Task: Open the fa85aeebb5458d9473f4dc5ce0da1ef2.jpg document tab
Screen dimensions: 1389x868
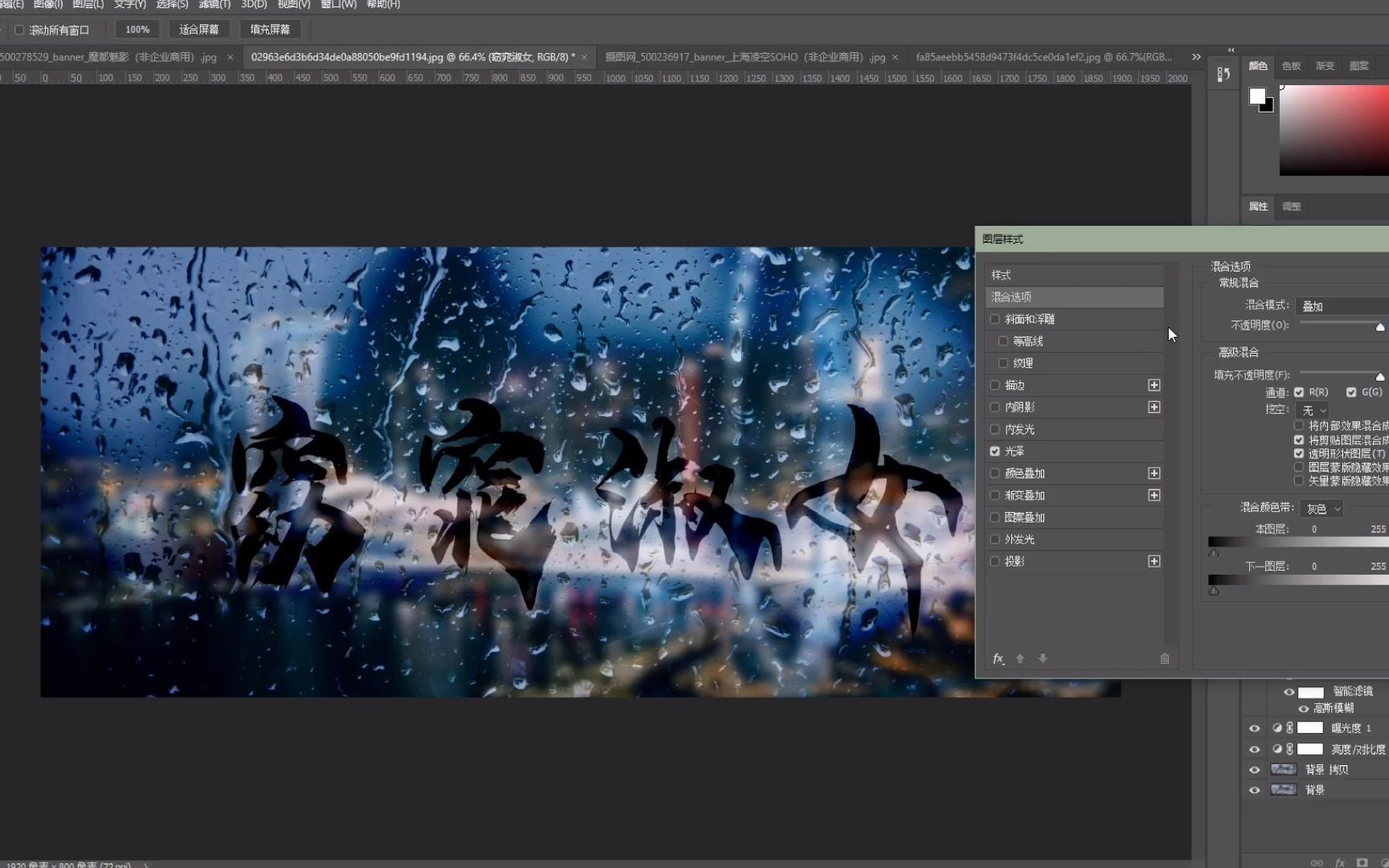Action: pos(1043,57)
